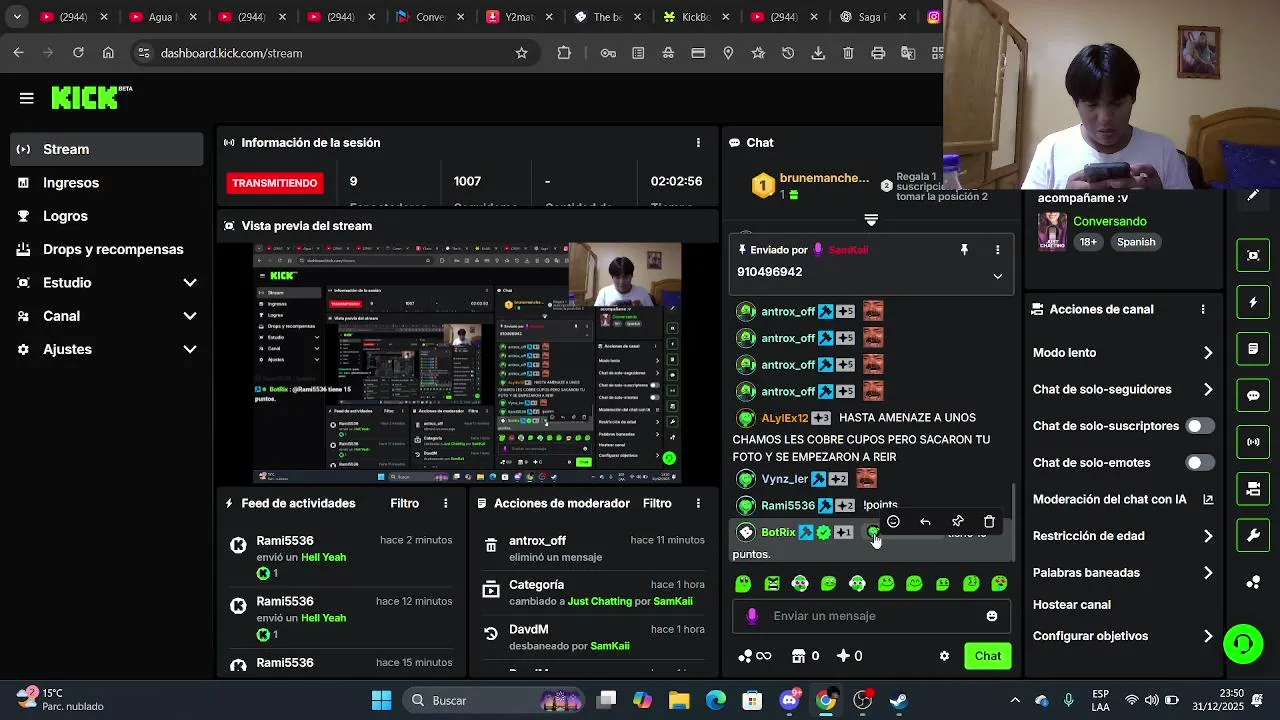Expand the Estudio sidebar section
Image resolution: width=1280 pixels, height=720 pixels.
pos(106,283)
